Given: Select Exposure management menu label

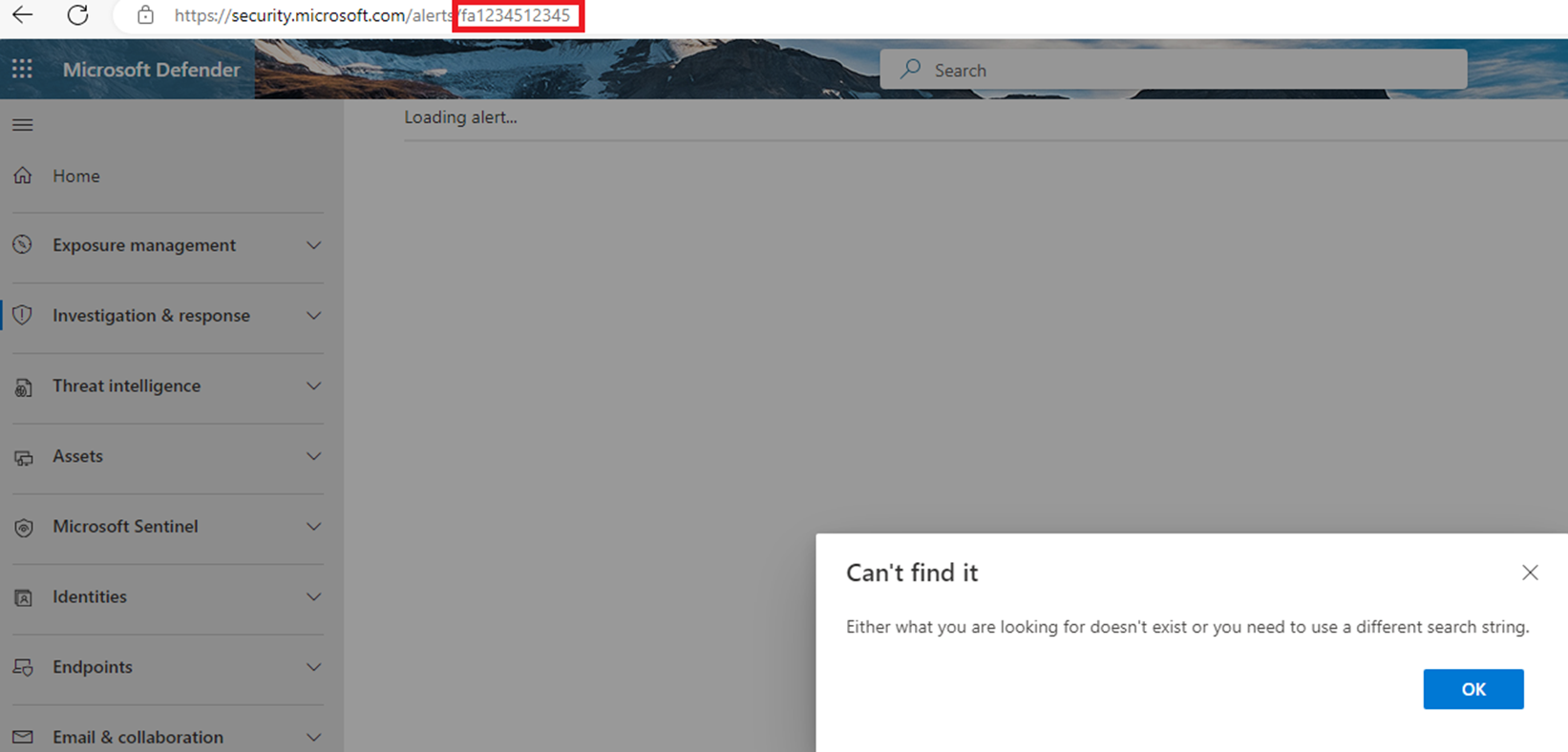Looking at the screenshot, I should pyautogui.click(x=144, y=245).
